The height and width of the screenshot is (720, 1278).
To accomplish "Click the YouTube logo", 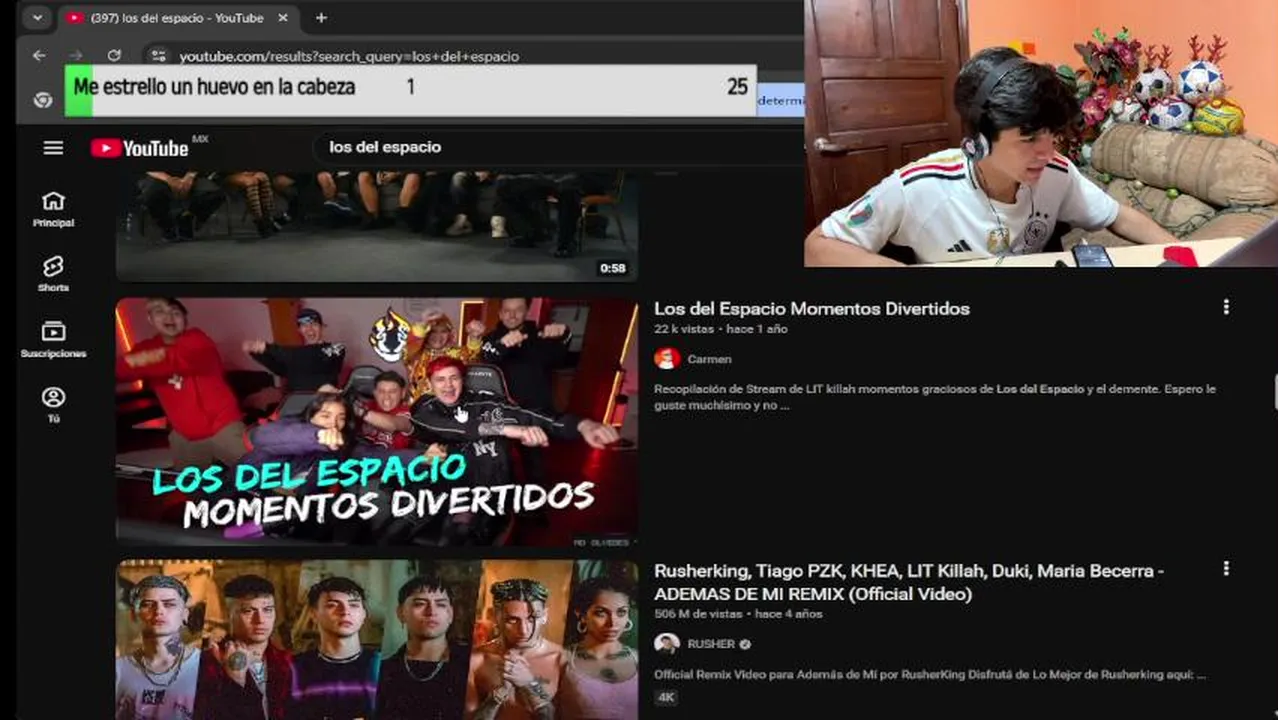I will (140, 148).
